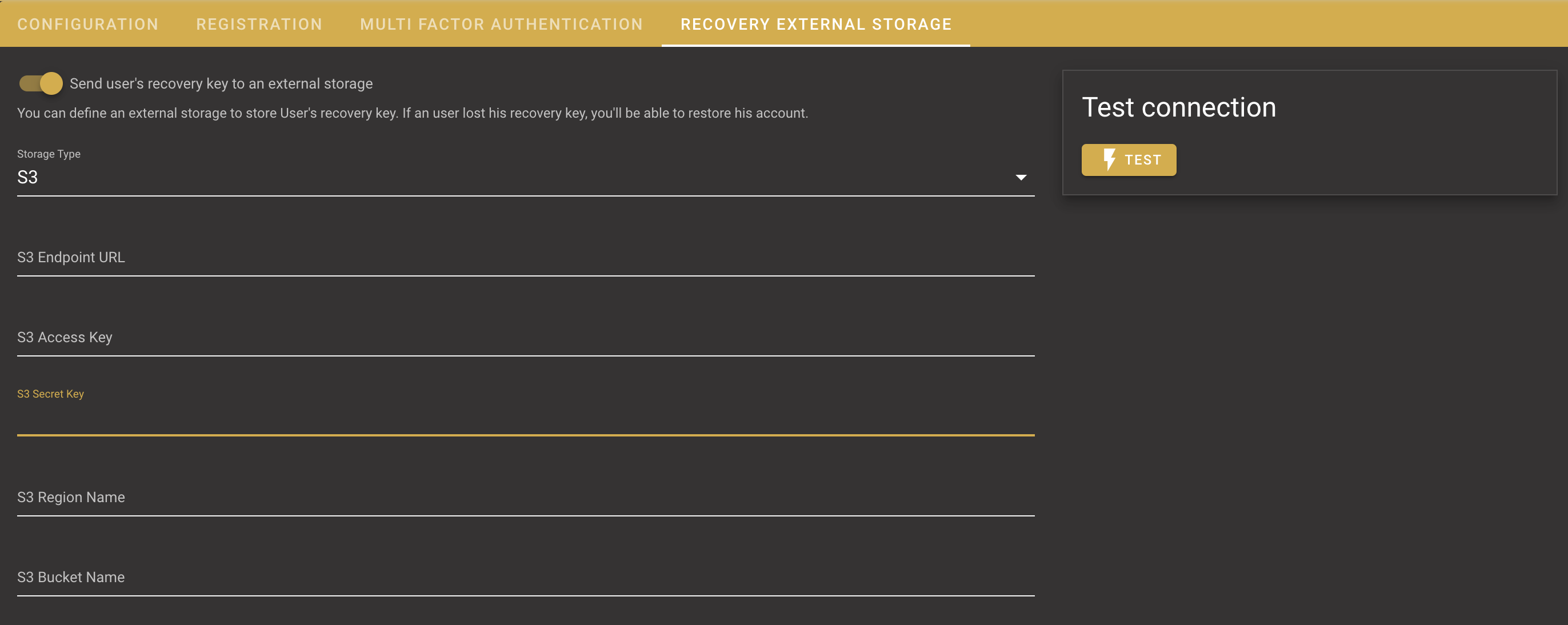
Task: Click the Storage Type dropdown arrow
Action: [x=1021, y=178]
